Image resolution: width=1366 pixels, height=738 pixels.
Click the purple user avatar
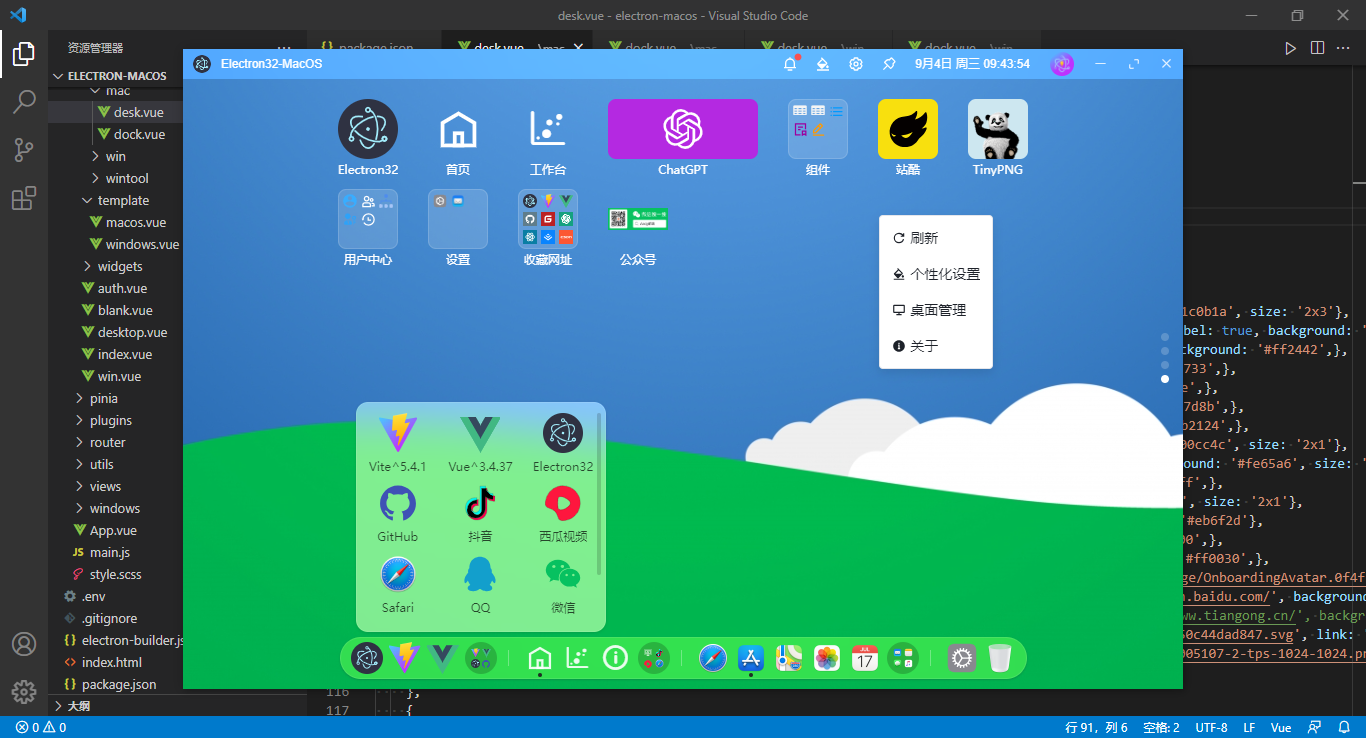(x=1062, y=64)
